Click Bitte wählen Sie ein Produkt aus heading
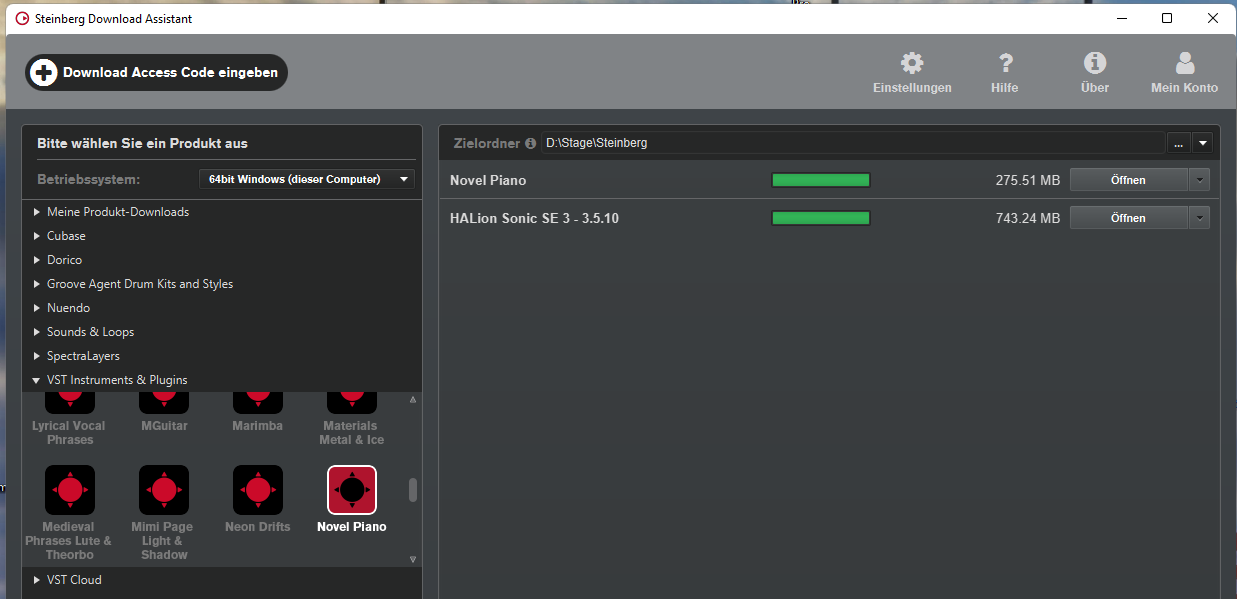Screen dimensions: 1237x599 [142, 143]
